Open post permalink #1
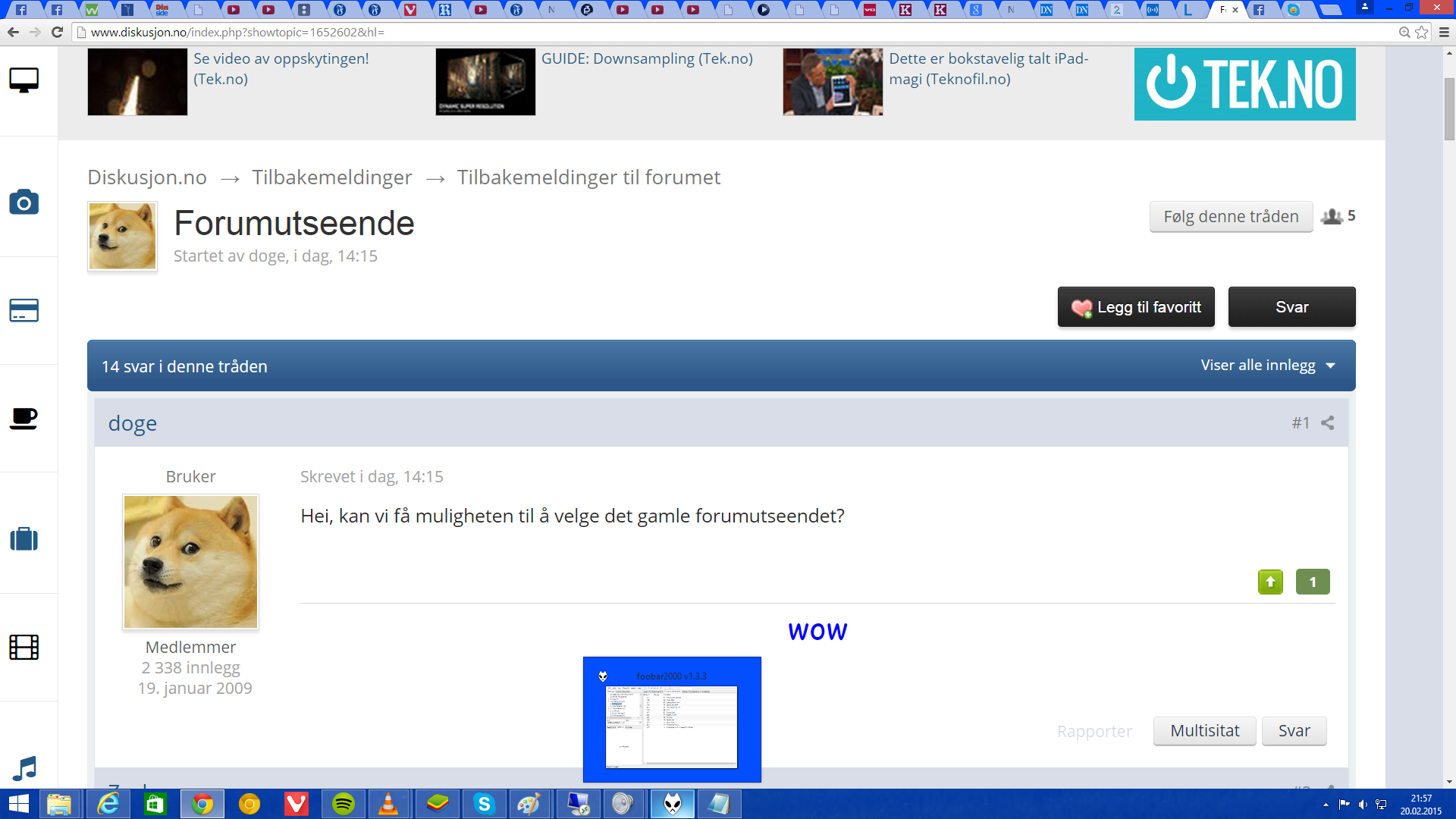Image resolution: width=1456 pixels, height=819 pixels. (x=1301, y=423)
